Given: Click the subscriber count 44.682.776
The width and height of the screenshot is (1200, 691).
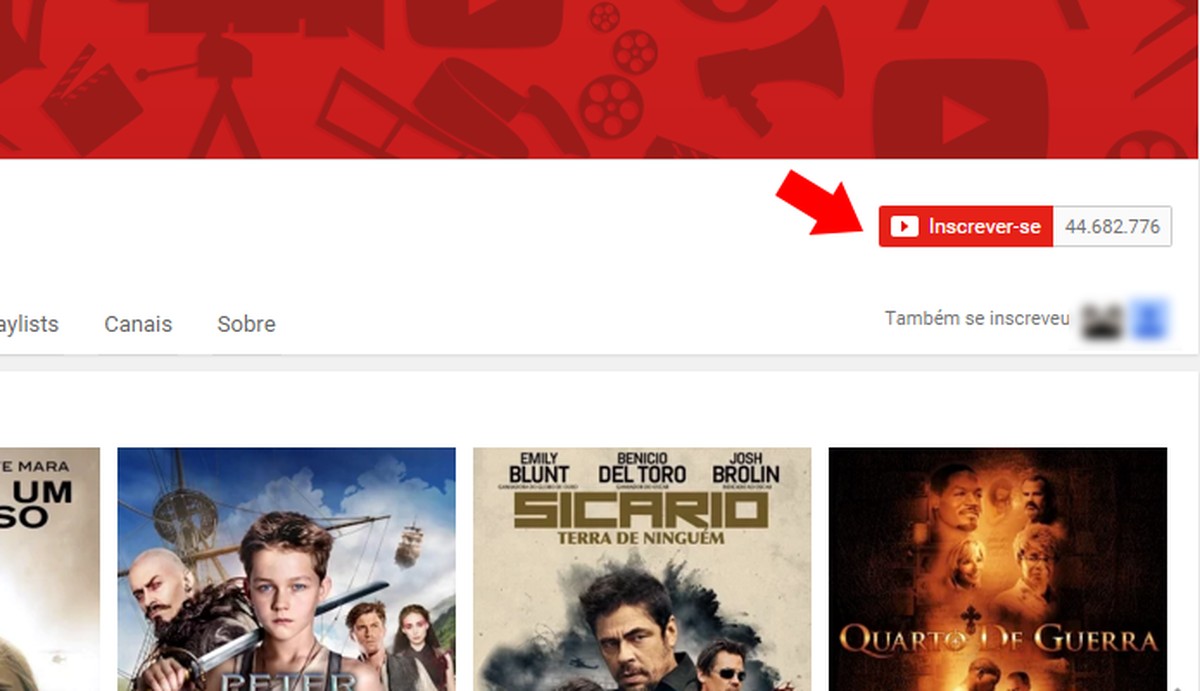Looking at the screenshot, I should pyautogui.click(x=1112, y=227).
